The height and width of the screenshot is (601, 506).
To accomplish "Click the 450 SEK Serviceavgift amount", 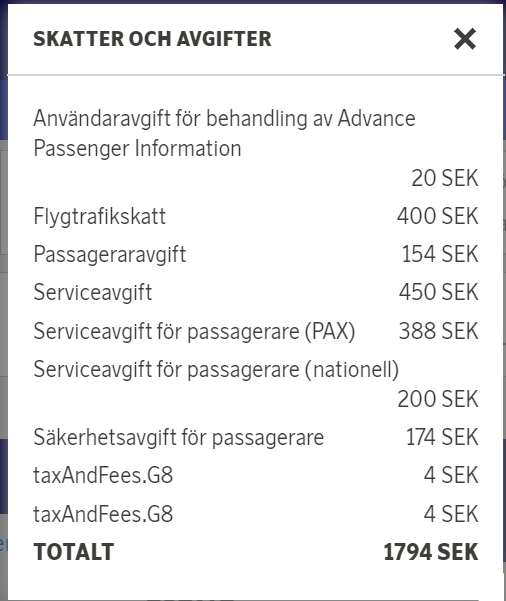I will 439,292.
